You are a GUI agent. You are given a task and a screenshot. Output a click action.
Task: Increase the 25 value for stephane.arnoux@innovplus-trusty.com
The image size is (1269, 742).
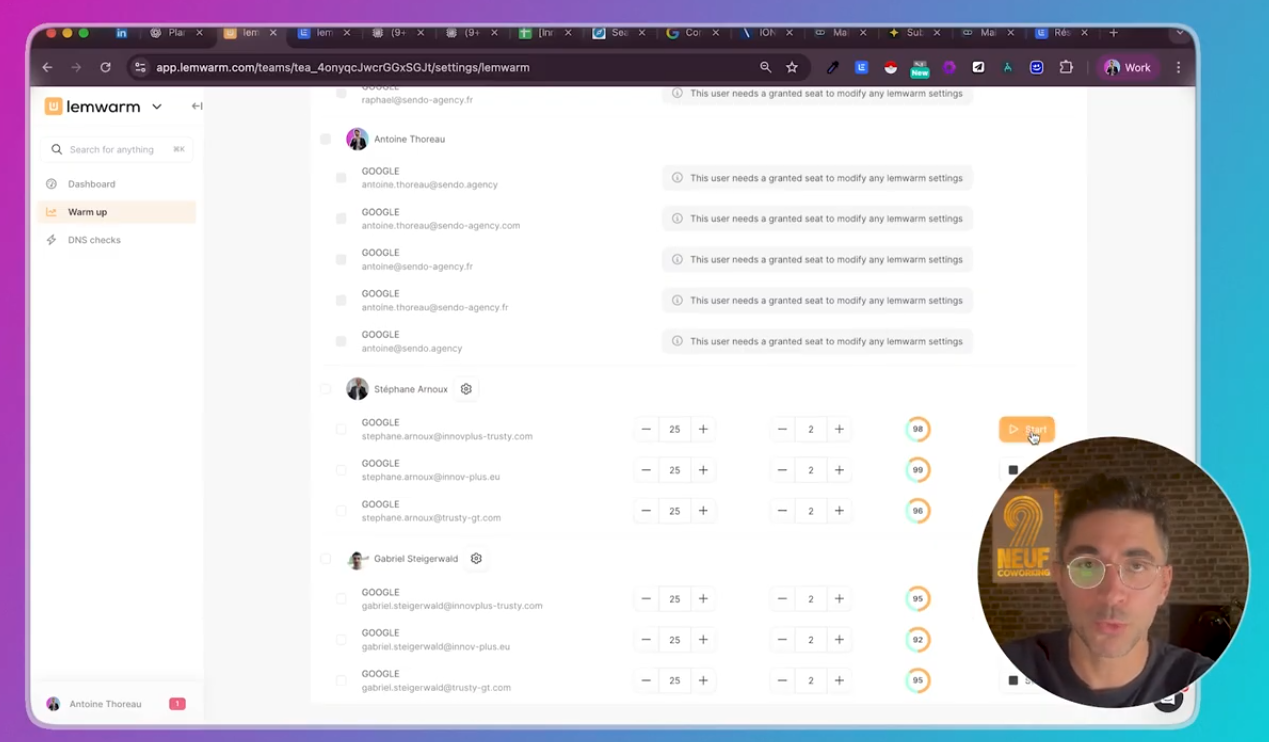(x=703, y=429)
